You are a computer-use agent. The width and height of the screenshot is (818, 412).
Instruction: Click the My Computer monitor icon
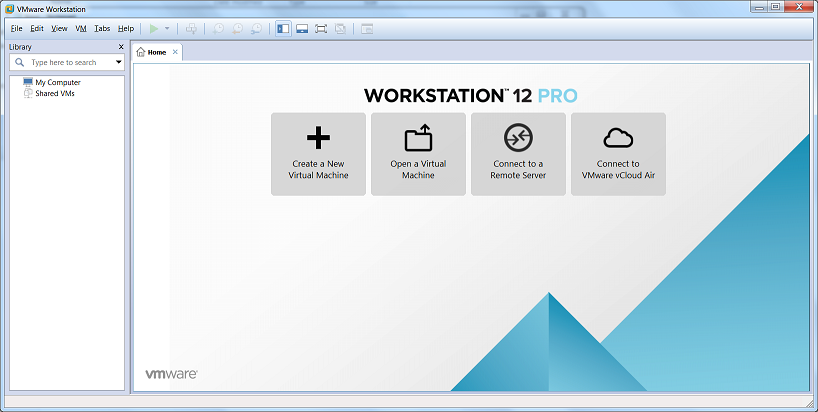tap(28, 82)
